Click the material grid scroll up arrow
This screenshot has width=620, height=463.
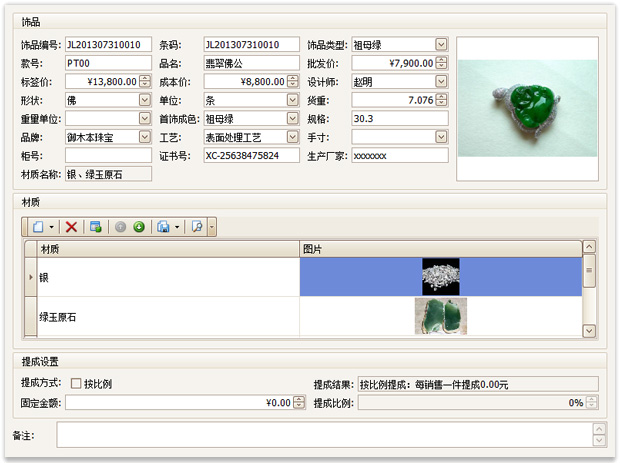(589, 247)
